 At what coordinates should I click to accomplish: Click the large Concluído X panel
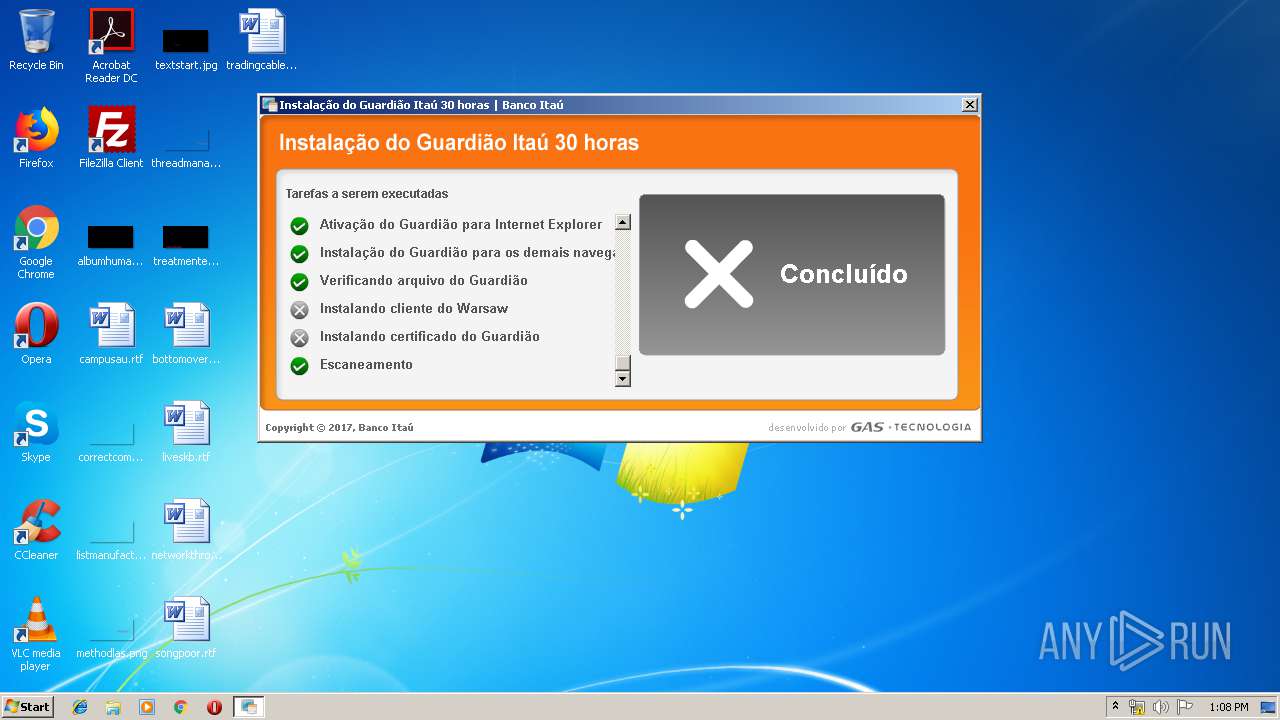pos(792,274)
